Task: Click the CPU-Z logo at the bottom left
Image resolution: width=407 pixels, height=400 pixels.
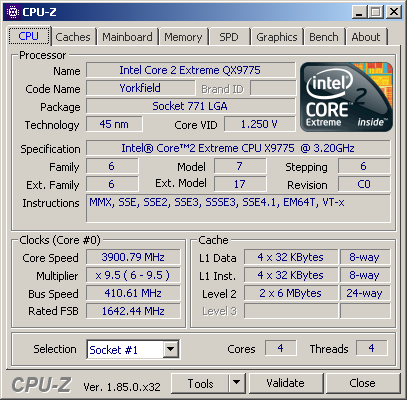Action: [41, 384]
